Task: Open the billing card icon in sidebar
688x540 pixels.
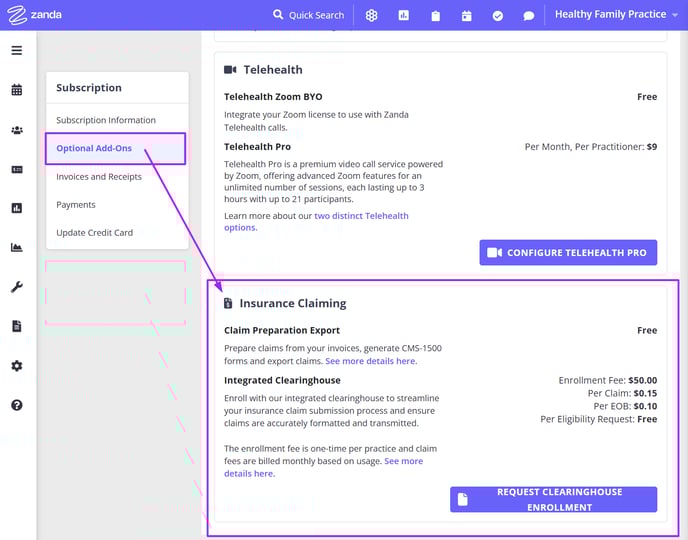Action: point(17,169)
